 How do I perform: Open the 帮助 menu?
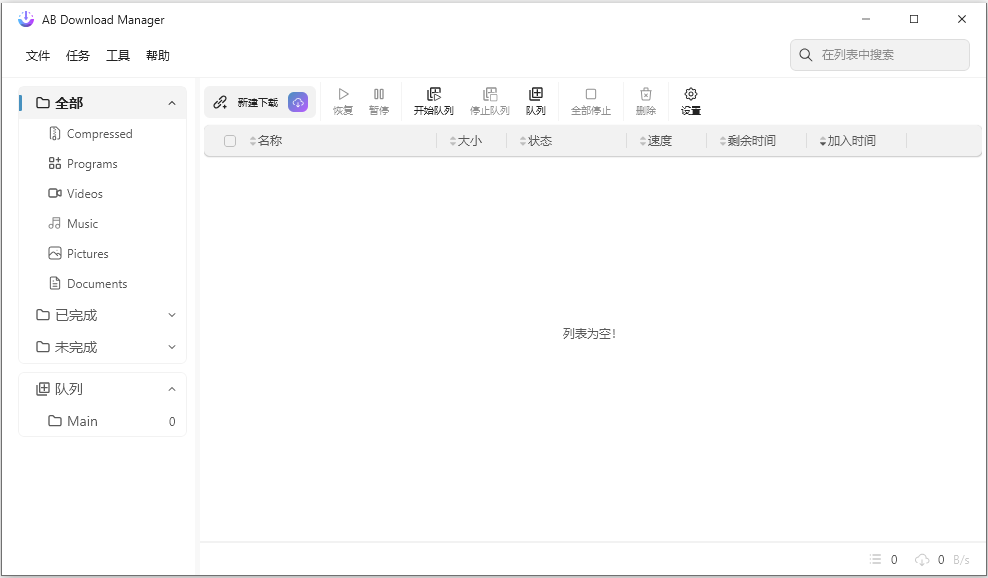coord(158,55)
